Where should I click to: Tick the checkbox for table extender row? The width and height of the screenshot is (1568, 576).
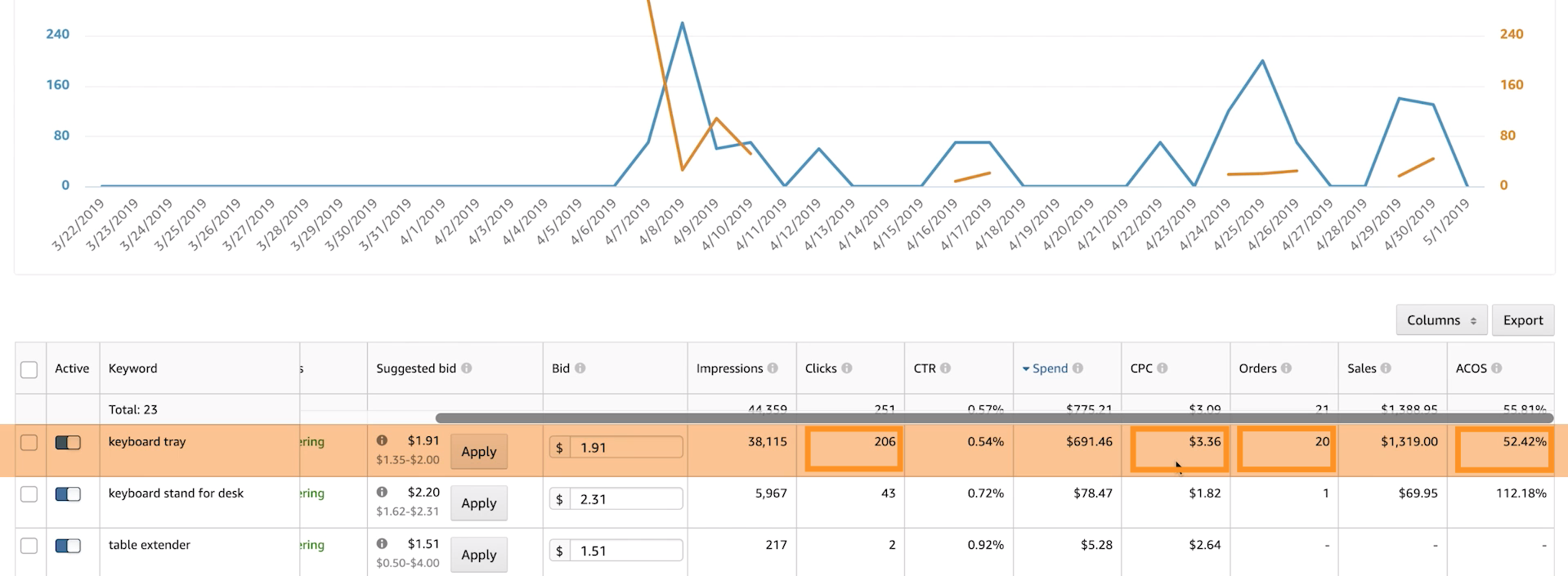tap(29, 546)
